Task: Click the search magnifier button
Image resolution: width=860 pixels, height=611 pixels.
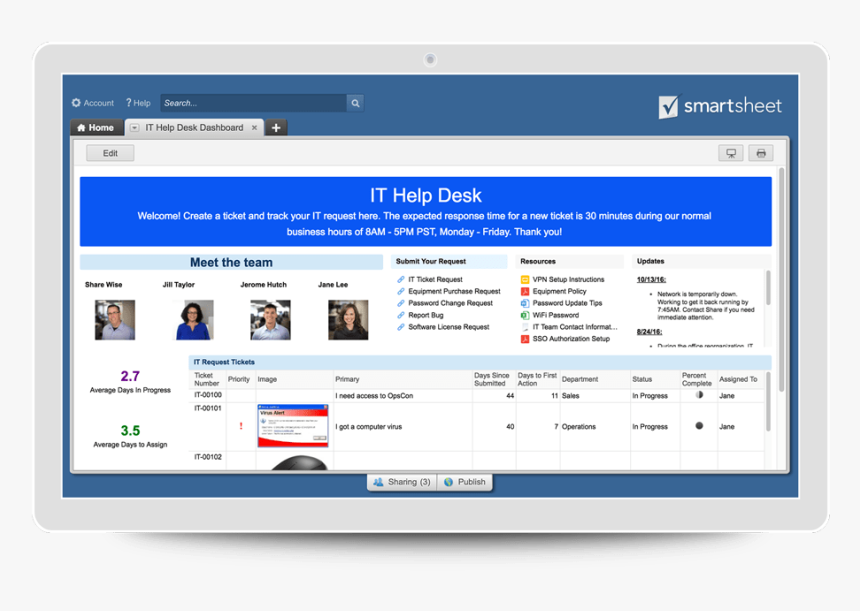Action: click(x=355, y=103)
